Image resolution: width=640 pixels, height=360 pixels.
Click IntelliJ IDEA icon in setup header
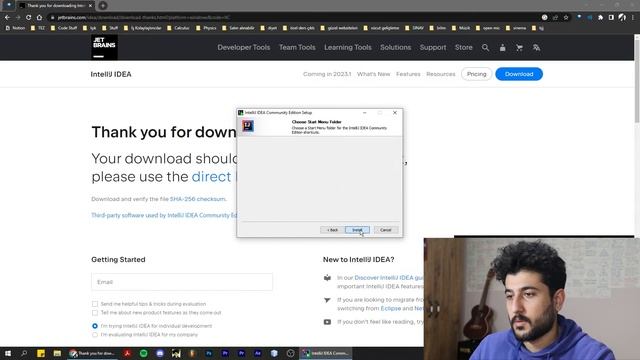tap(248, 126)
